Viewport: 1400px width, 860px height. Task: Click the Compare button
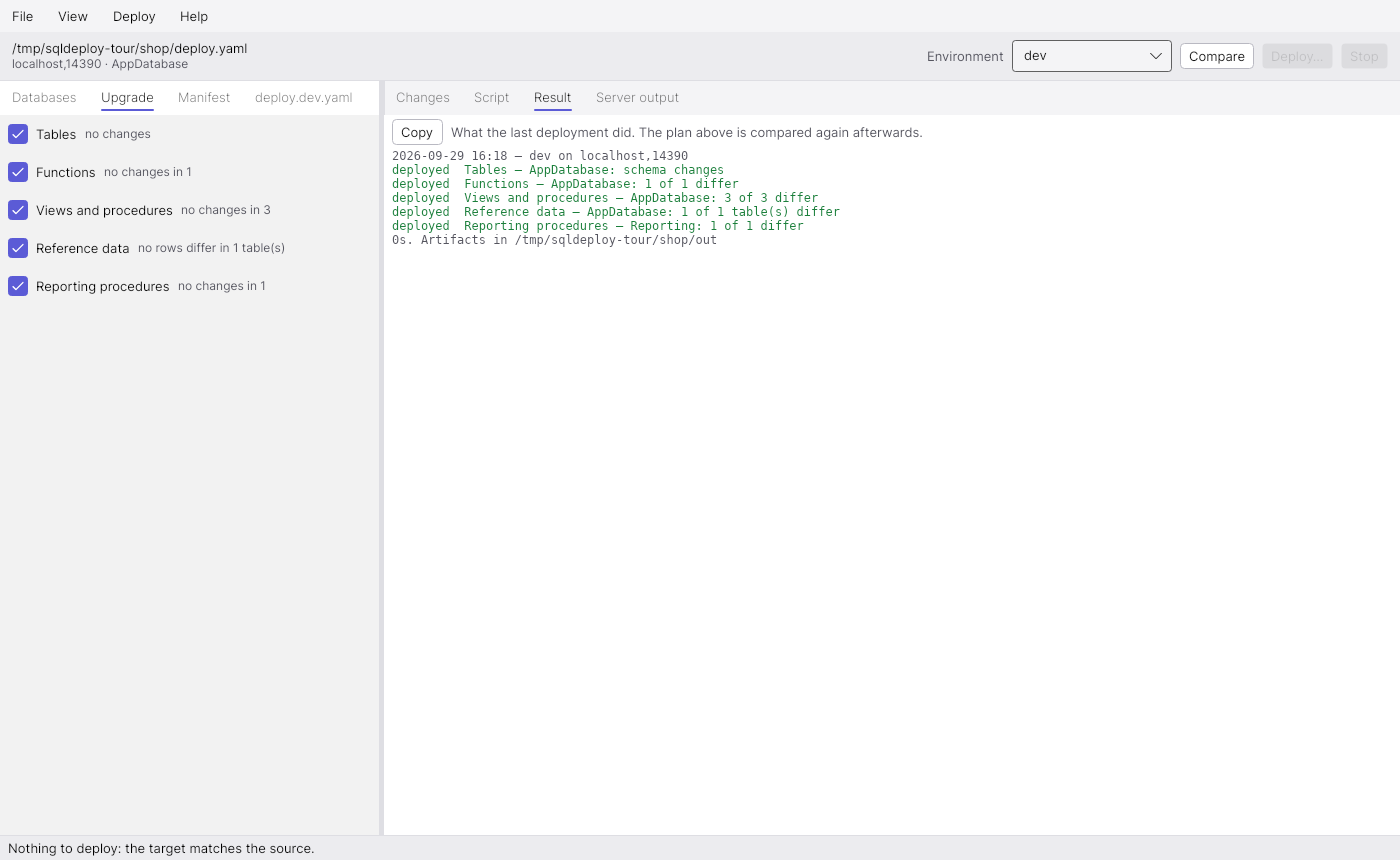click(1217, 56)
